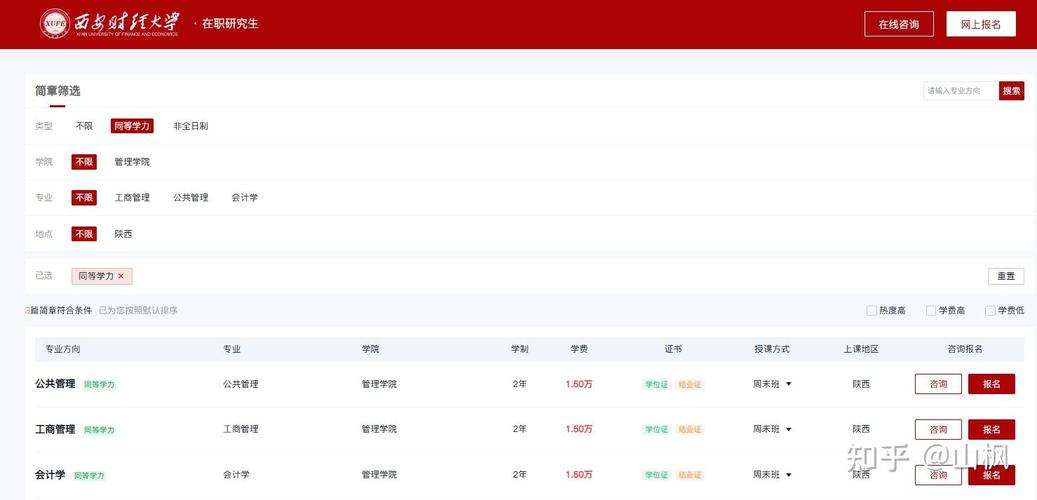Enable the 热度高 sort checkbox
Viewport: 1037px width, 500px height.
click(x=872, y=311)
